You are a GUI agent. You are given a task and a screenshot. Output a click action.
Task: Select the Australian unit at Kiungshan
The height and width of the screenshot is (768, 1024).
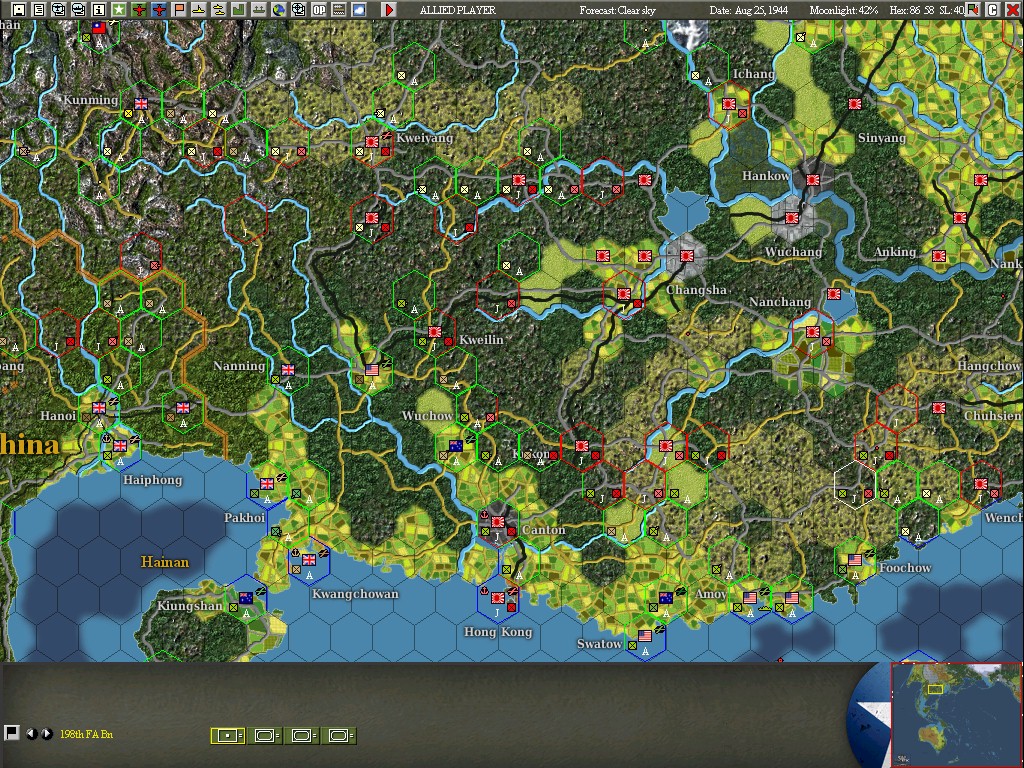(246, 598)
